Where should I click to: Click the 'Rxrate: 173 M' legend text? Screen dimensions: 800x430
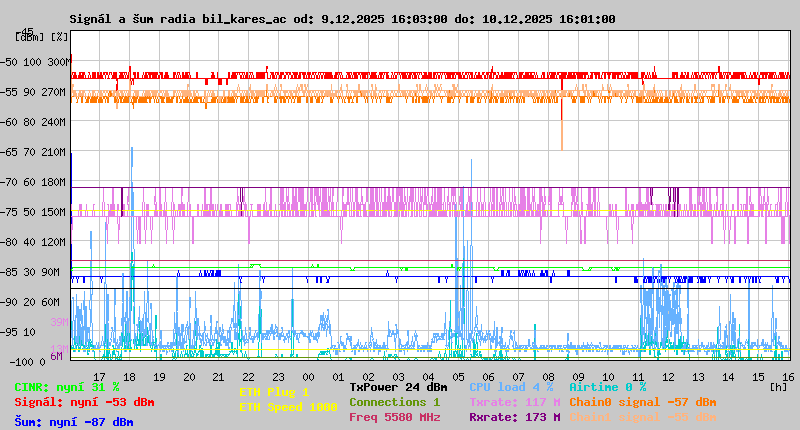pyautogui.click(x=515, y=417)
